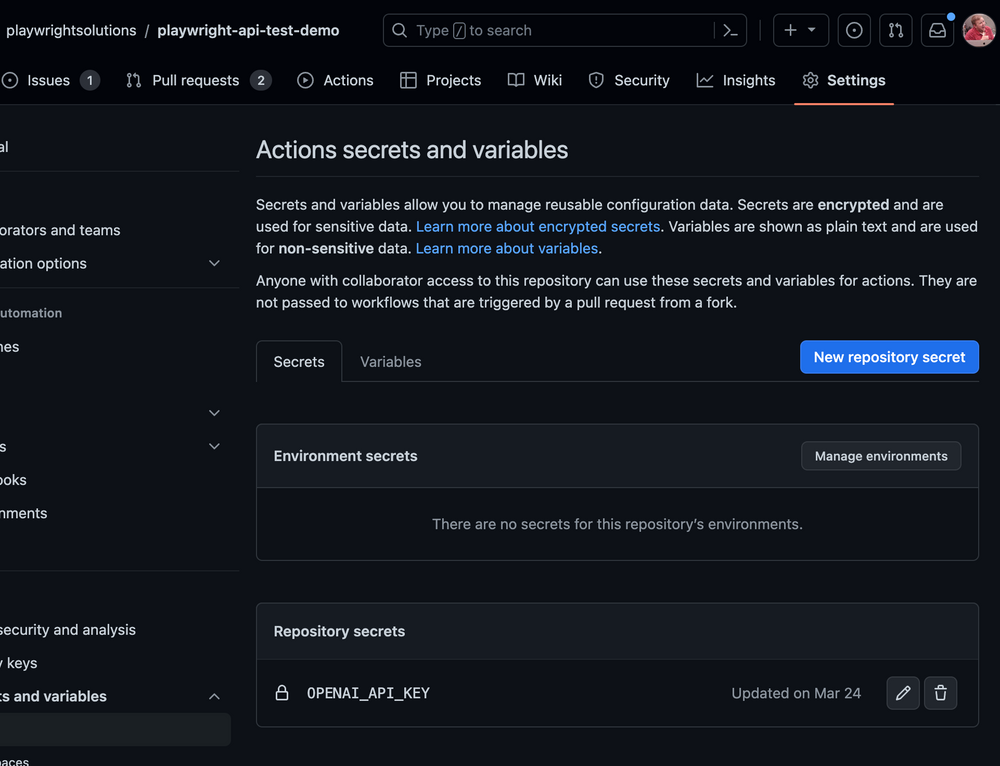Viewport: 1000px width, 766px height.
Task: Collapse the Secrets and variables sidebar section
Action: pyautogui.click(x=214, y=696)
